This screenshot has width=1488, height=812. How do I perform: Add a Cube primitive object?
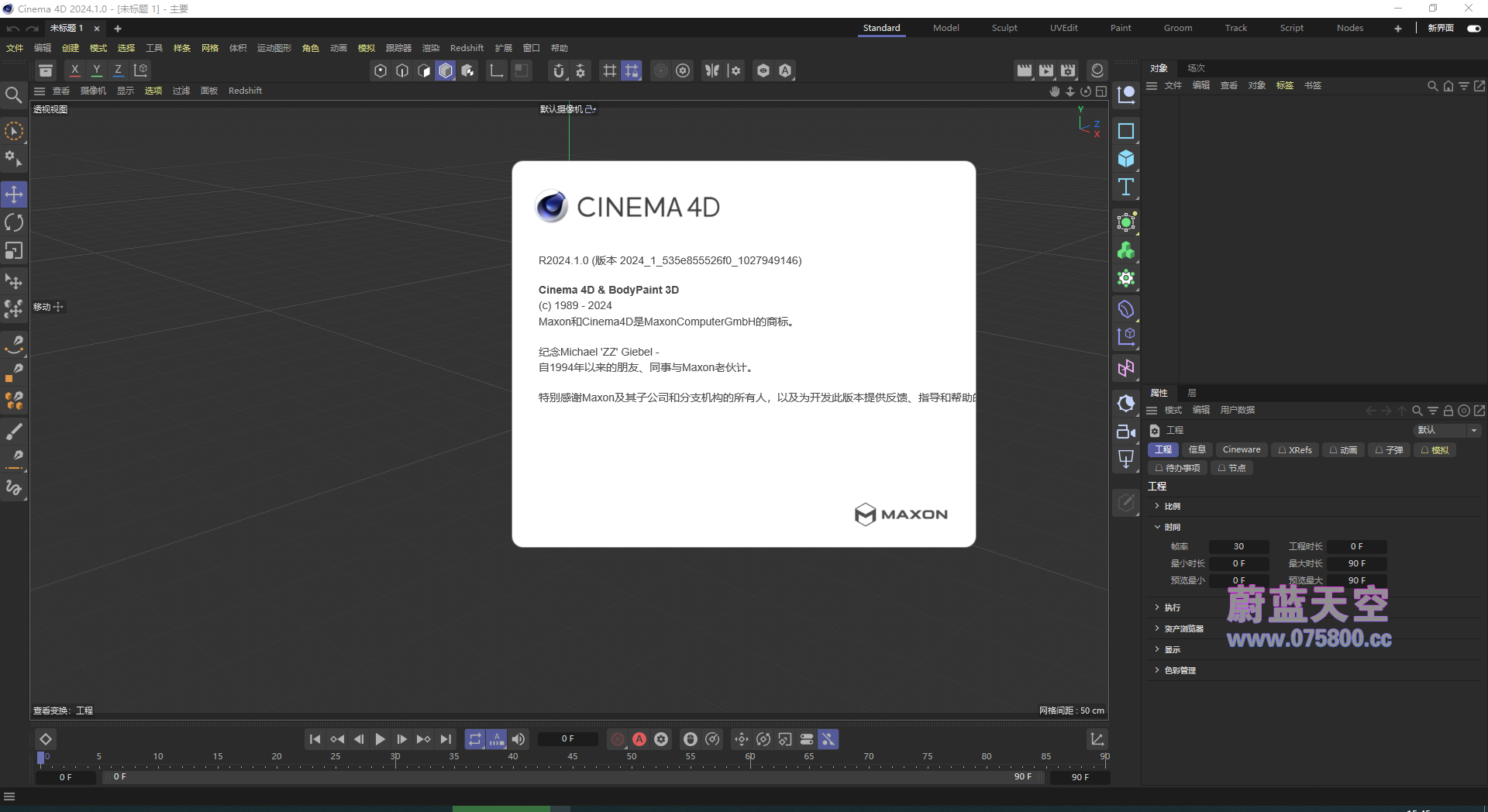coord(1126,159)
